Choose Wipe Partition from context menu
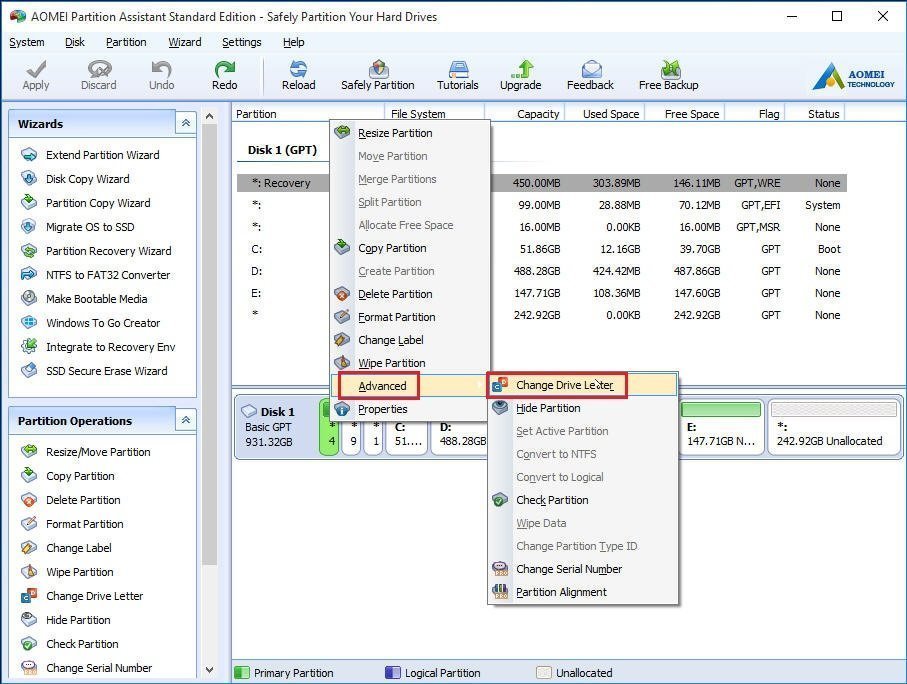907x684 pixels. 410,363
